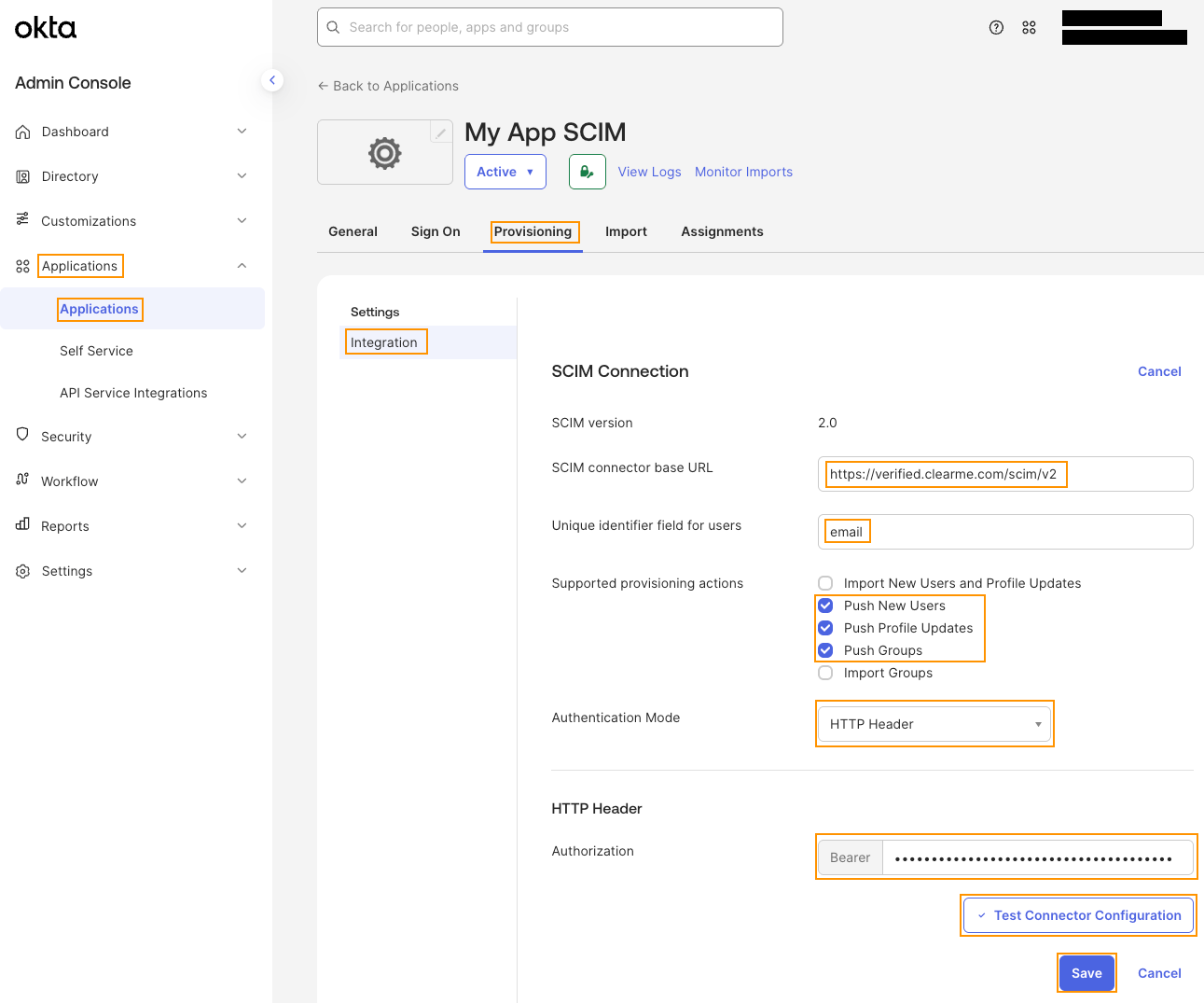Click the My App SCIM gear logo

pos(384,153)
